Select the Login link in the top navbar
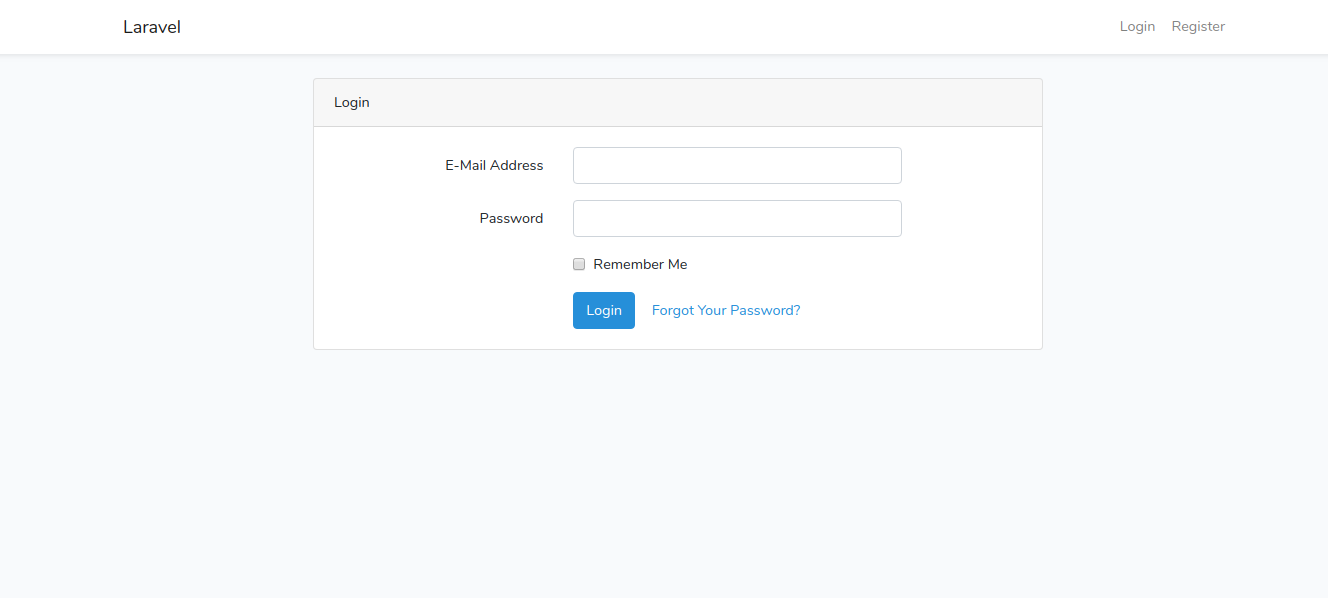 1137,26
